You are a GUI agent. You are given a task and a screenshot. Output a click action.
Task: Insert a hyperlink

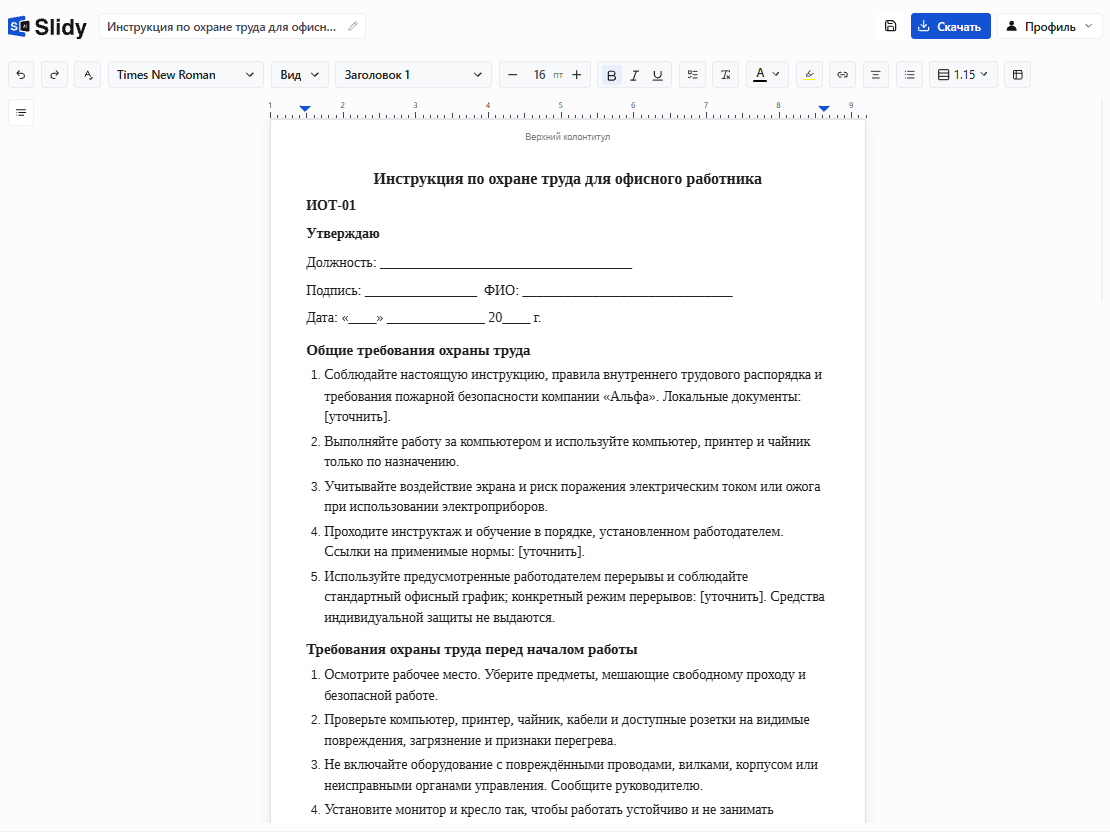[x=842, y=74]
